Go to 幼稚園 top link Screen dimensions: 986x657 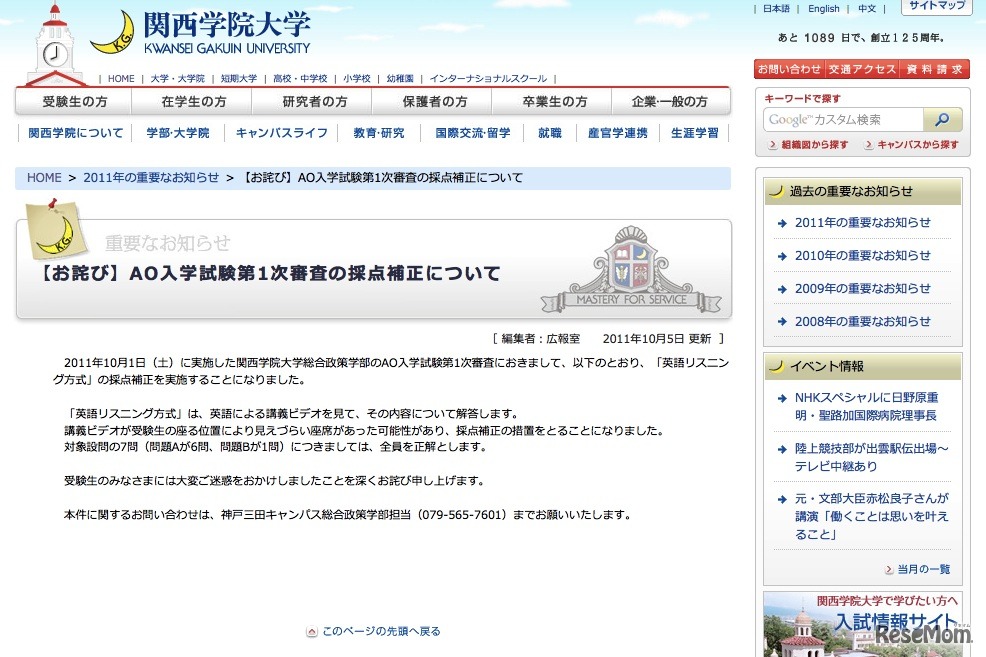pos(400,79)
